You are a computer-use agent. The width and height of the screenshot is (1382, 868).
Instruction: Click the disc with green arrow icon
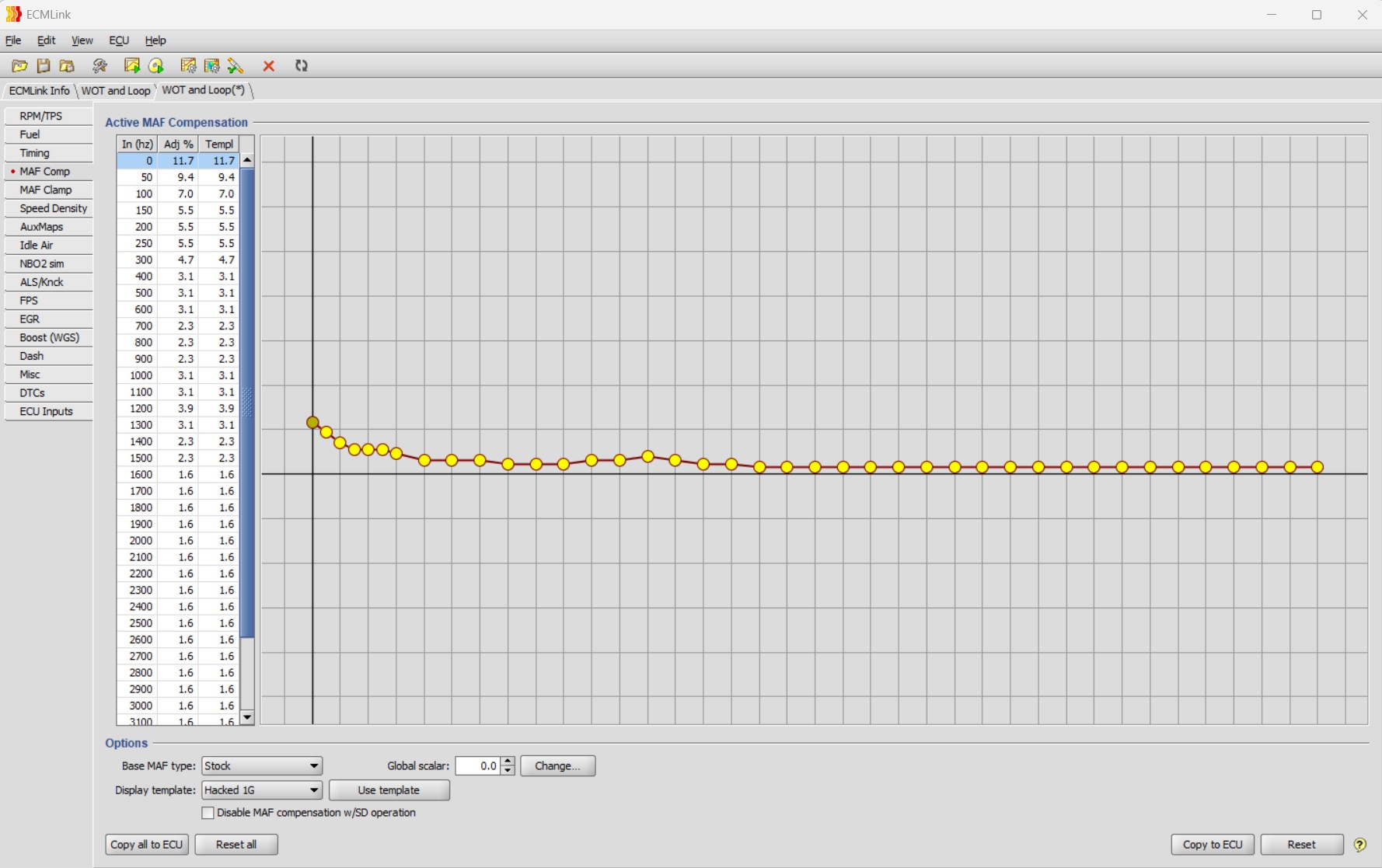[156, 66]
